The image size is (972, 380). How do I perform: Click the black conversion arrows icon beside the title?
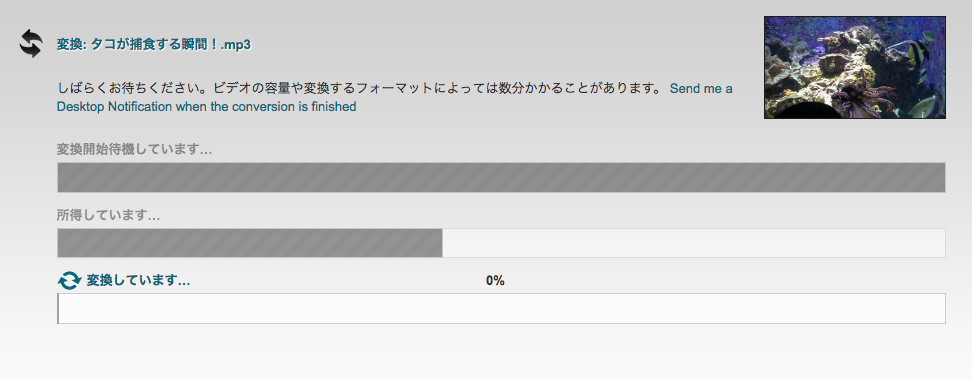pos(31,44)
